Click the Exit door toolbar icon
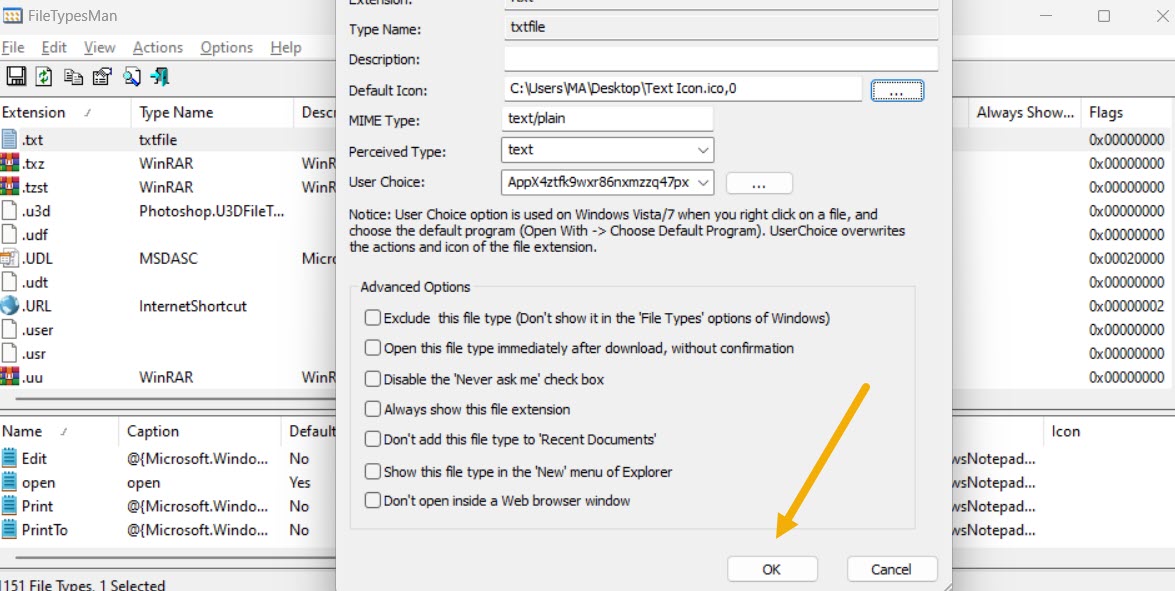 tap(160, 77)
